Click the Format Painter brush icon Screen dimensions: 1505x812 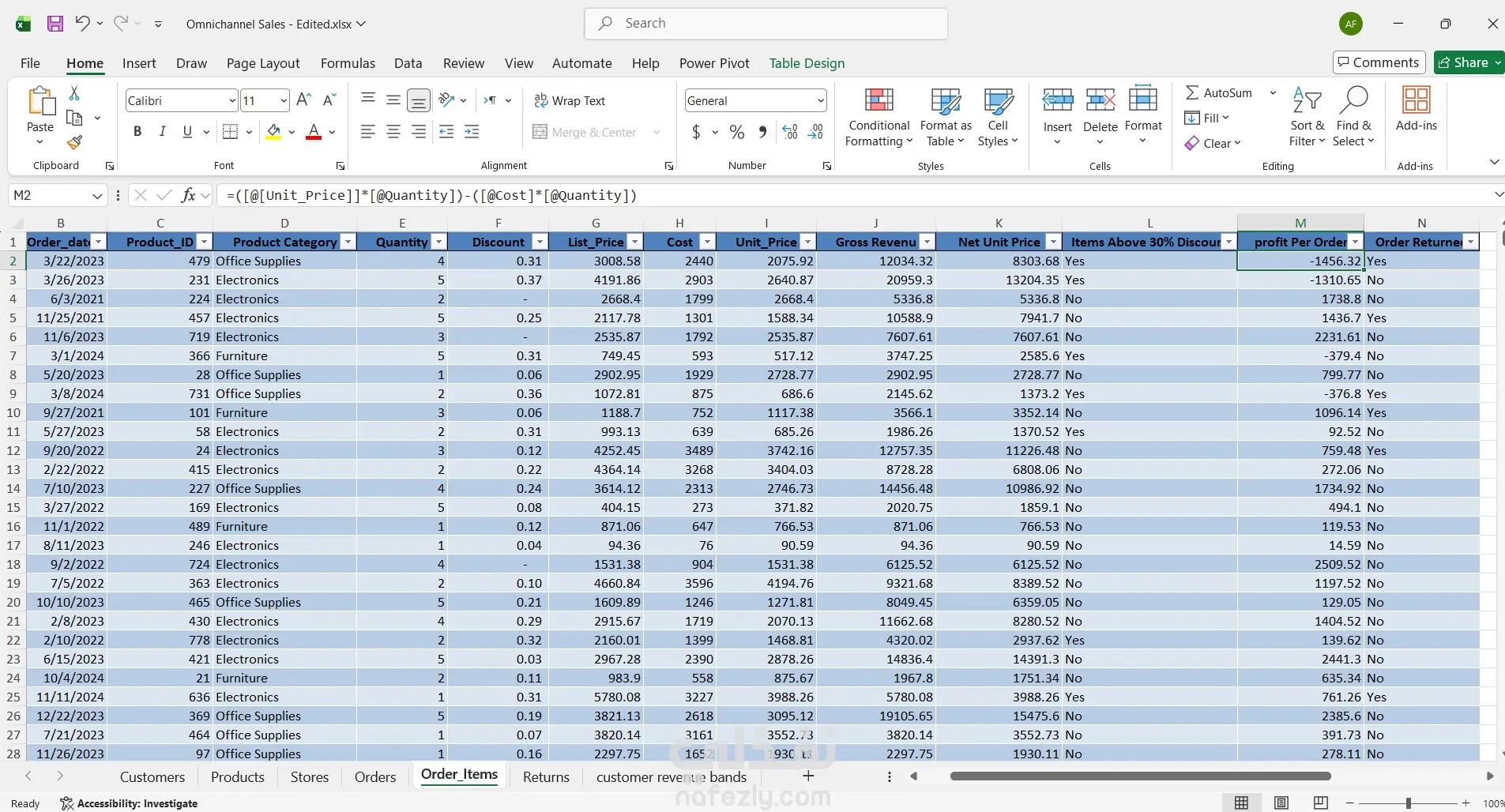tap(74, 143)
